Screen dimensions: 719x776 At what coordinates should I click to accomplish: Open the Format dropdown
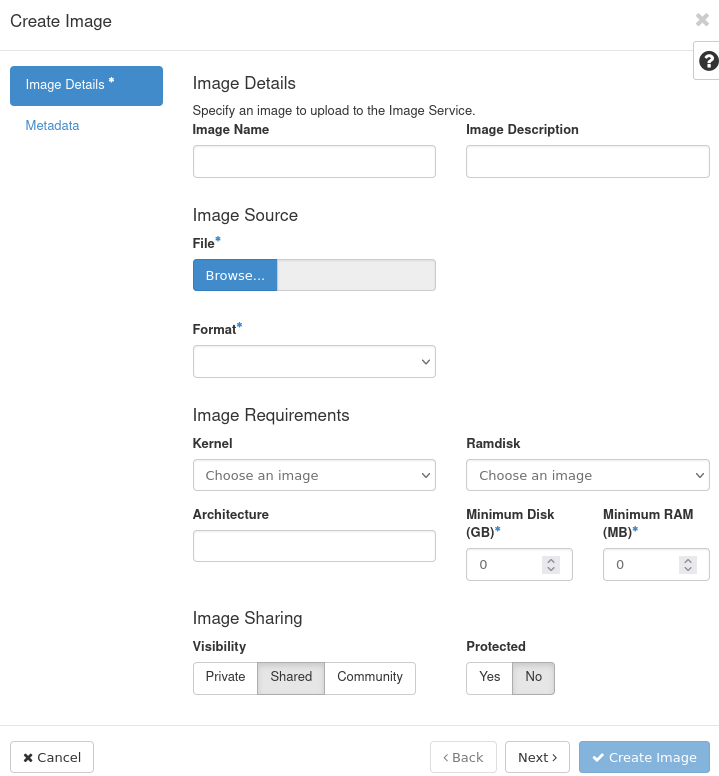(x=314, y=361)
